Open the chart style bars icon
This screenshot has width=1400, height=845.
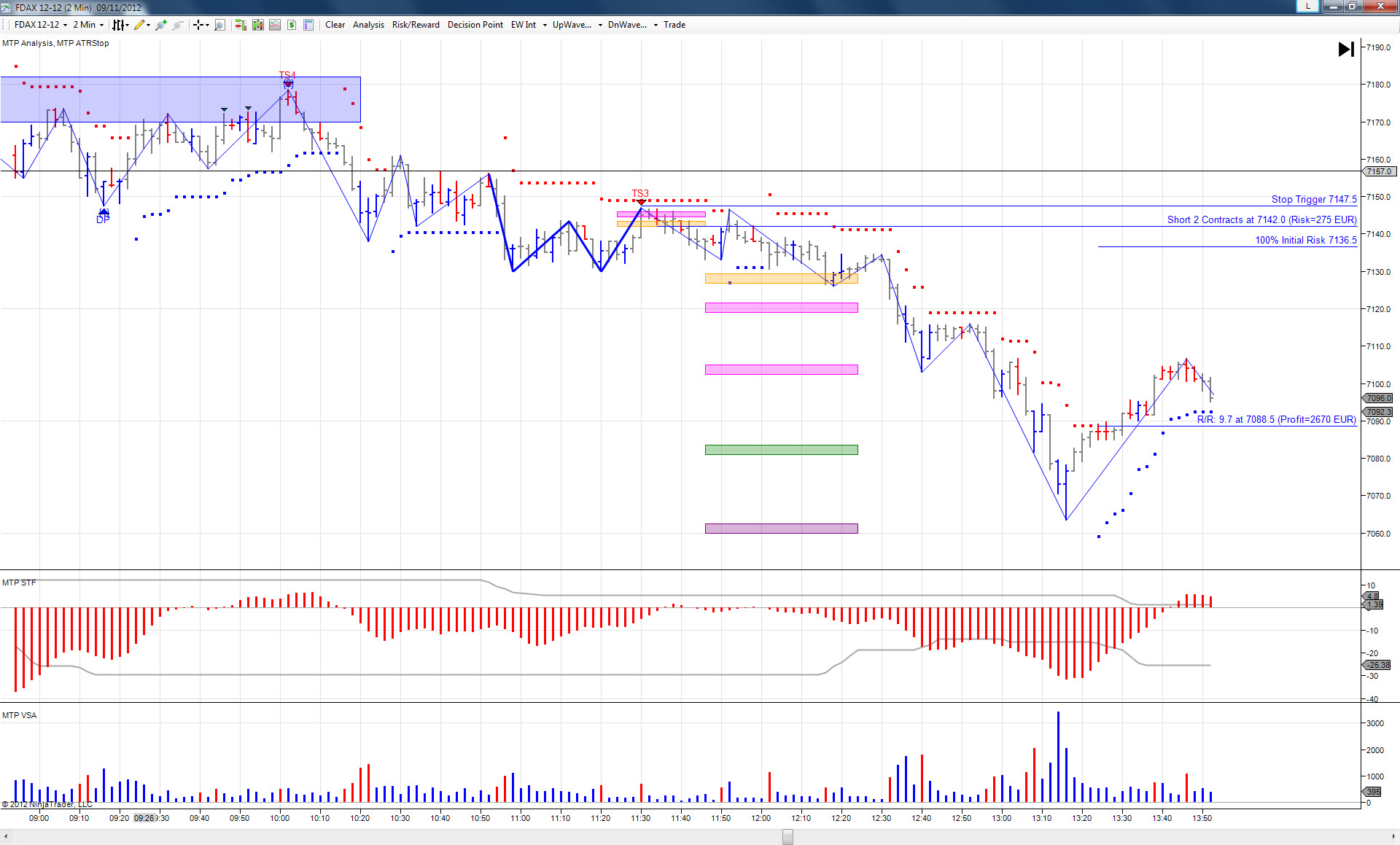[x=117, y=25]
